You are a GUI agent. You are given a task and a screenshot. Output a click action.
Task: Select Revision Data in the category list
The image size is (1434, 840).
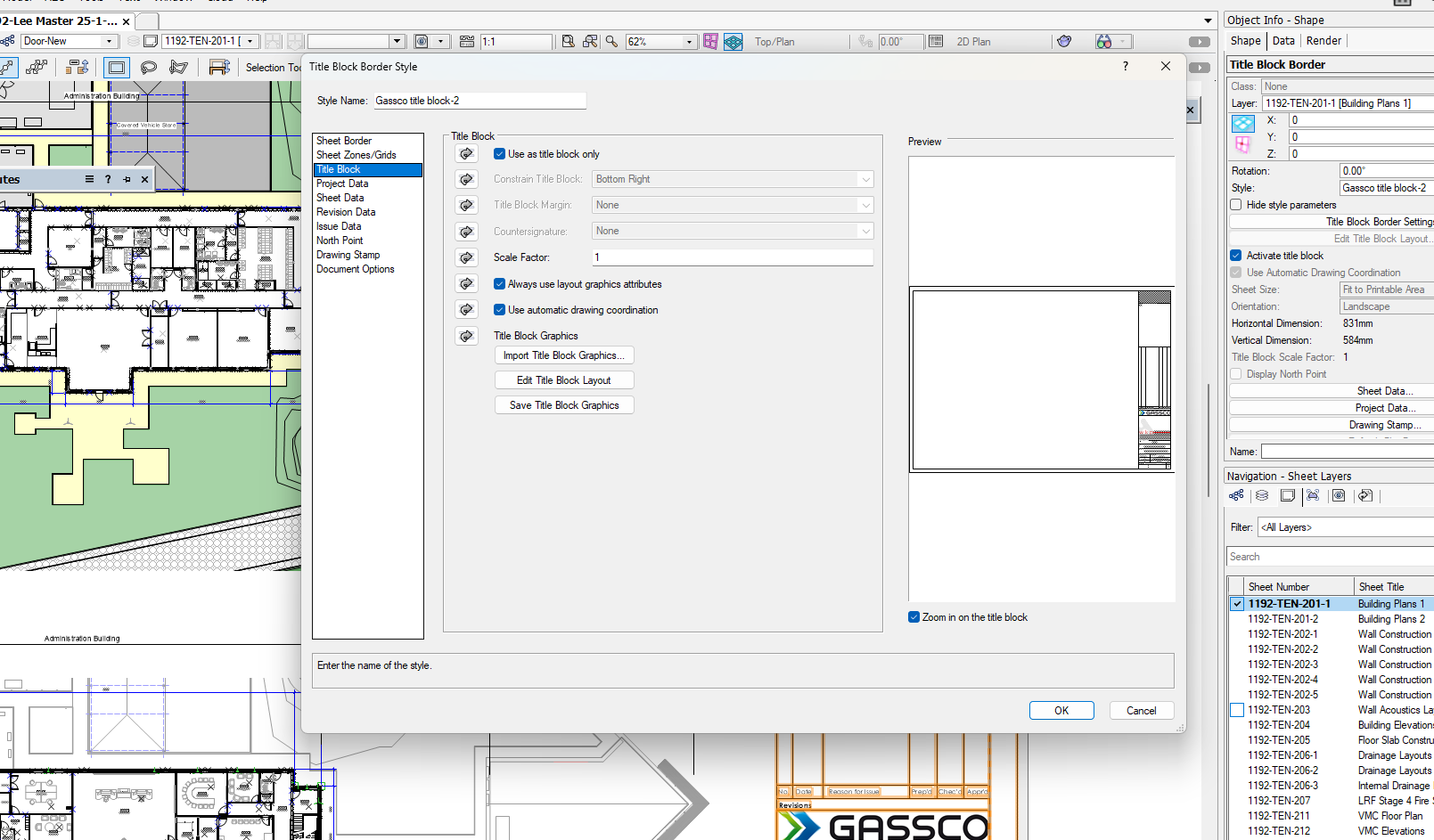click(346, 212)
